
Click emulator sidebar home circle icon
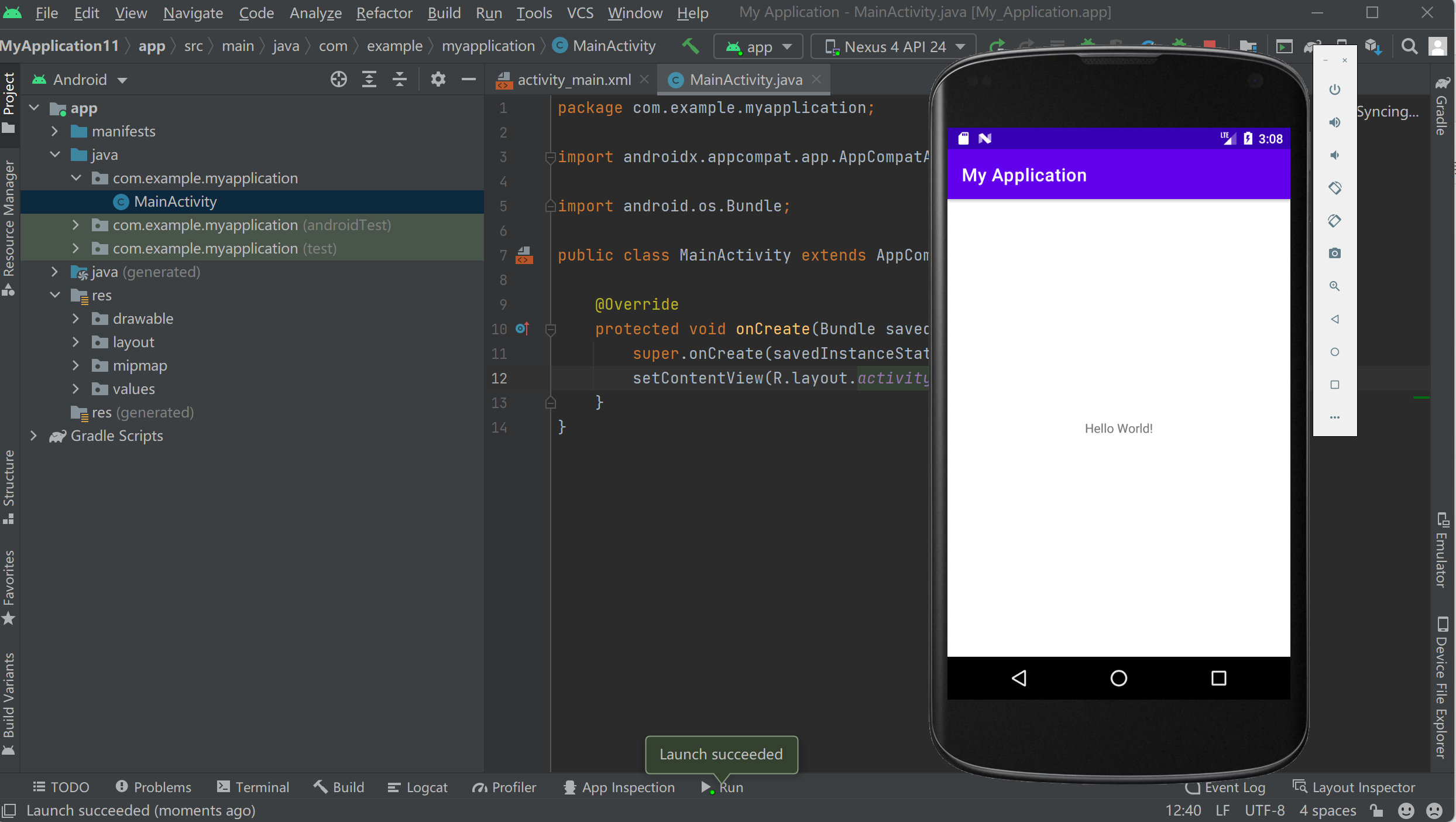click(x=1334, y=351)
